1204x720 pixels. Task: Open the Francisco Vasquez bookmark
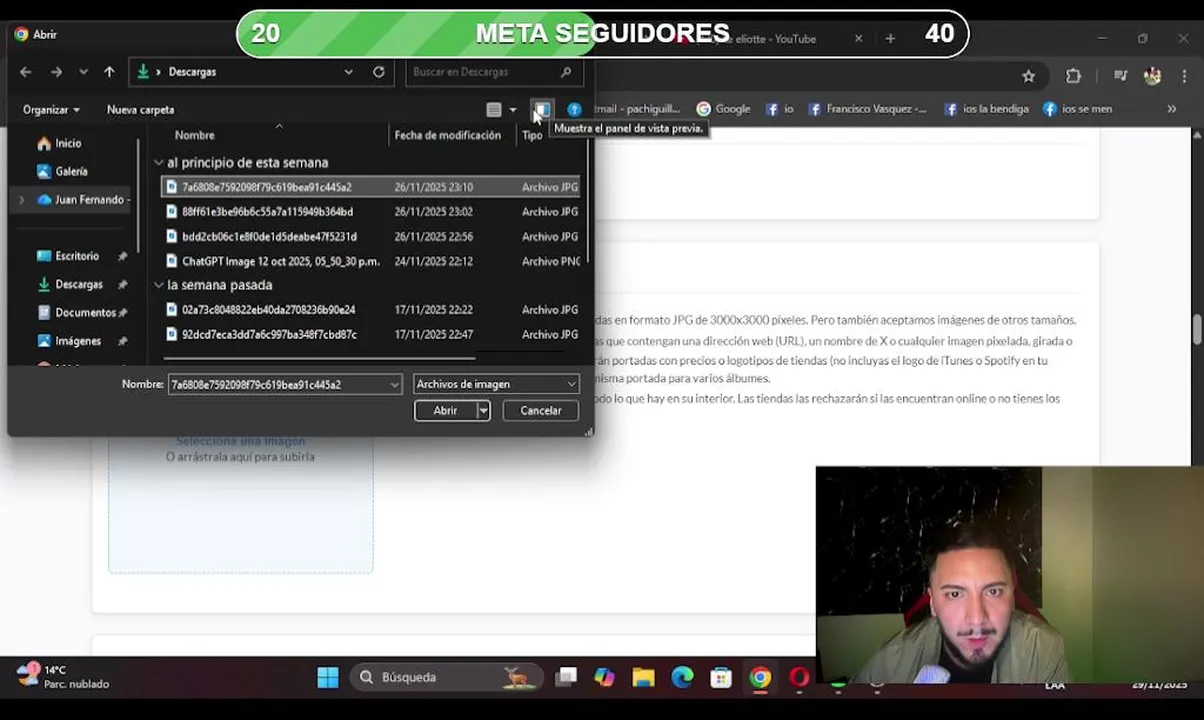pos(867,109)
